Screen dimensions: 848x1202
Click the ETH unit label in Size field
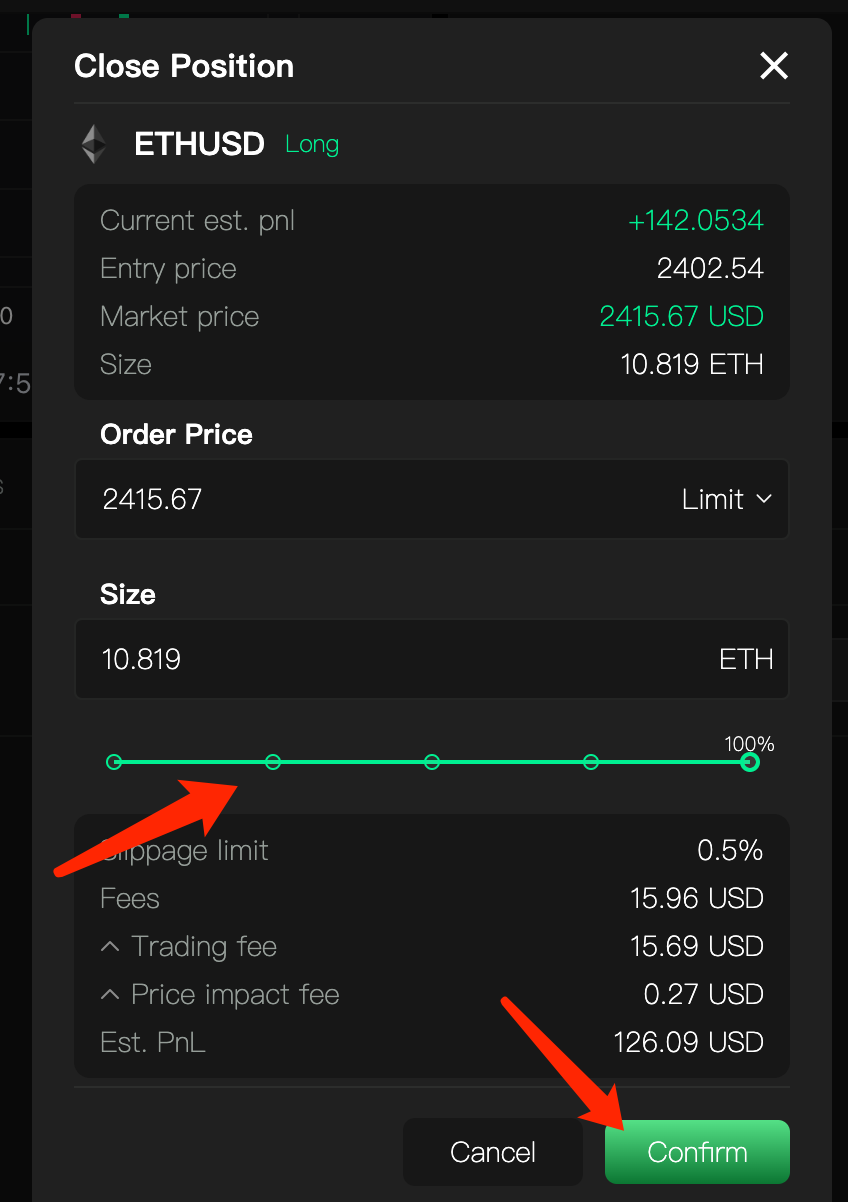[x=746, y=659]
